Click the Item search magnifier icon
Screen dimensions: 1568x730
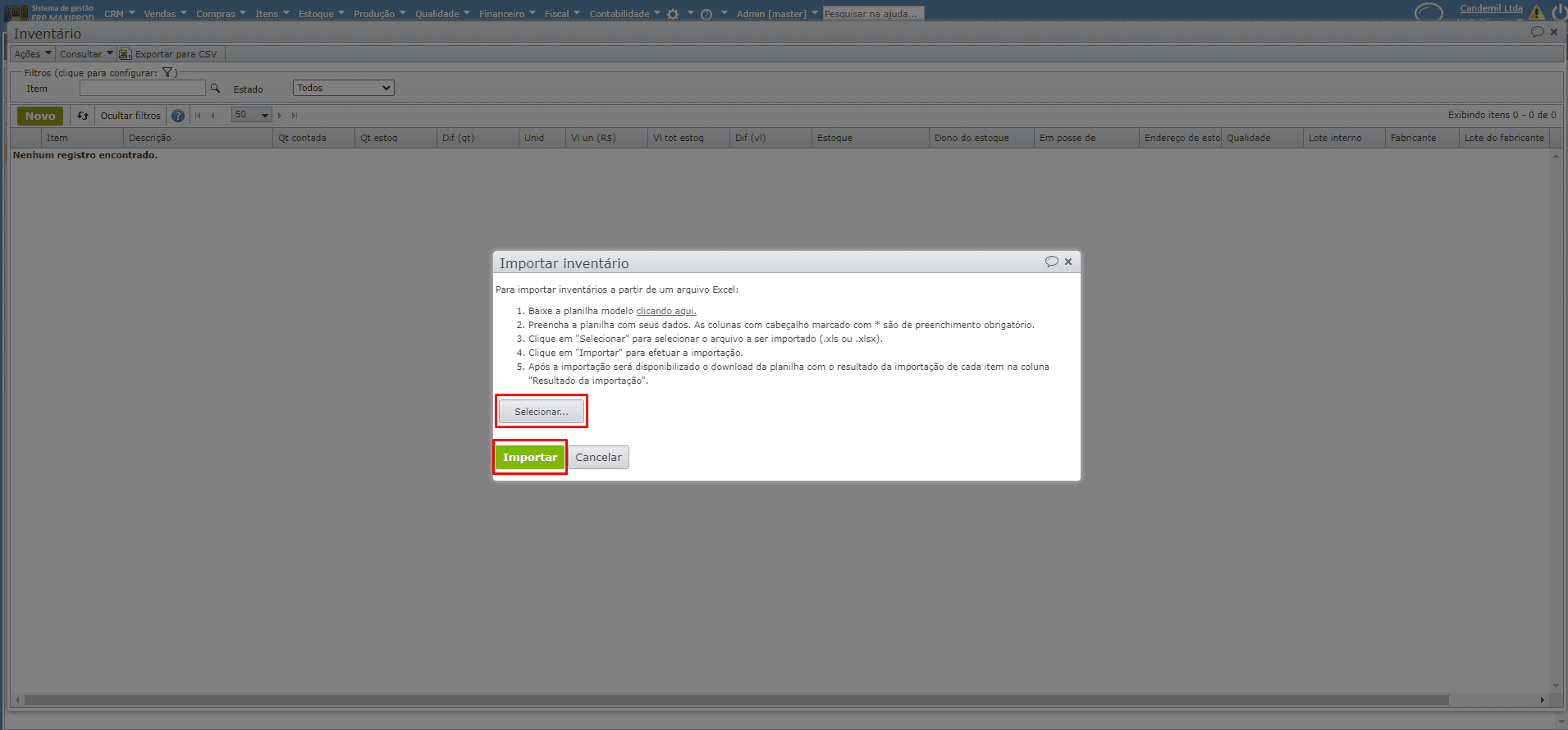(x=216, y=88)
